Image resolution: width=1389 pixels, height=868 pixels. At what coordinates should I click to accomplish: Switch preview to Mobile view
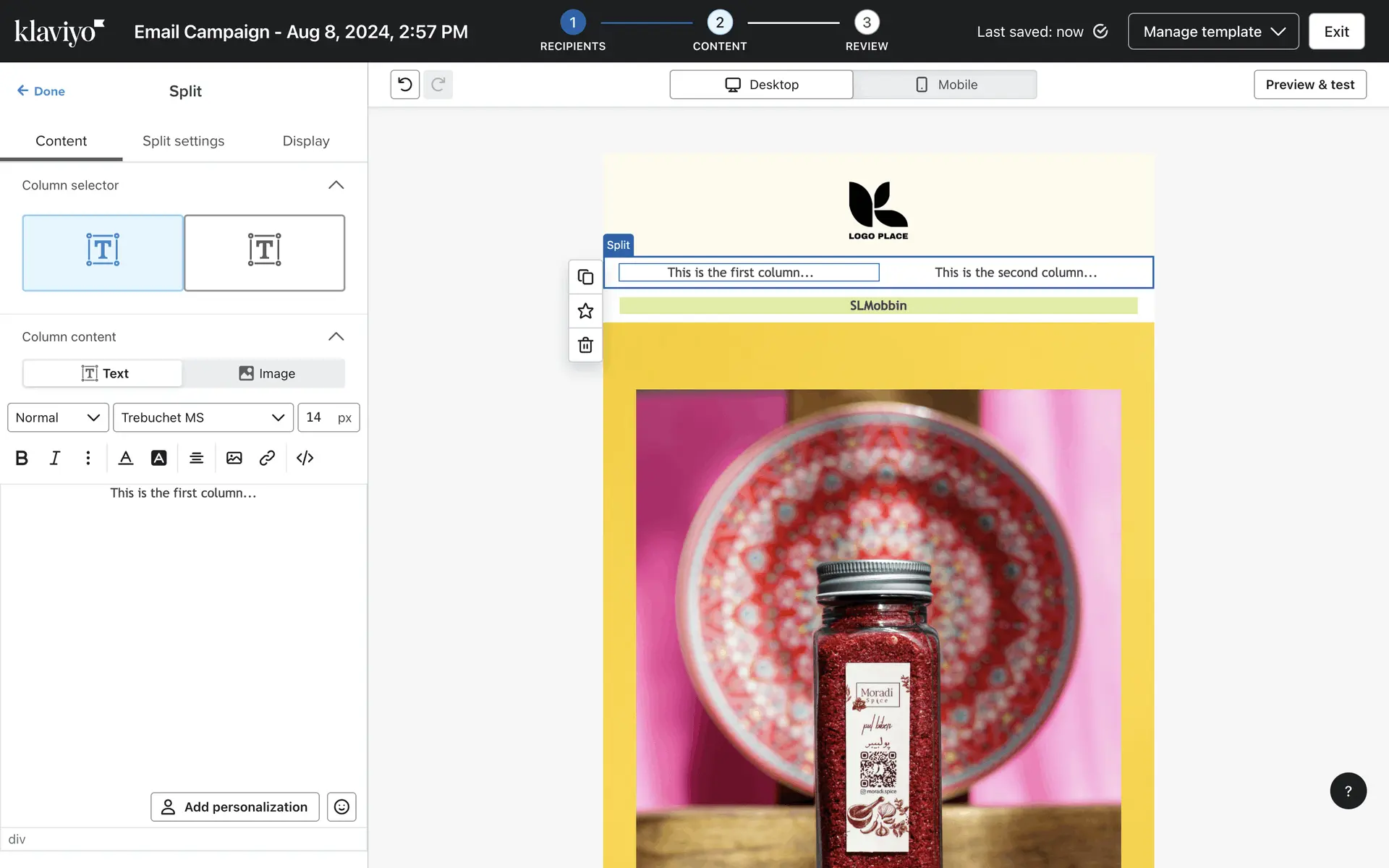click(x=946, y=85)
